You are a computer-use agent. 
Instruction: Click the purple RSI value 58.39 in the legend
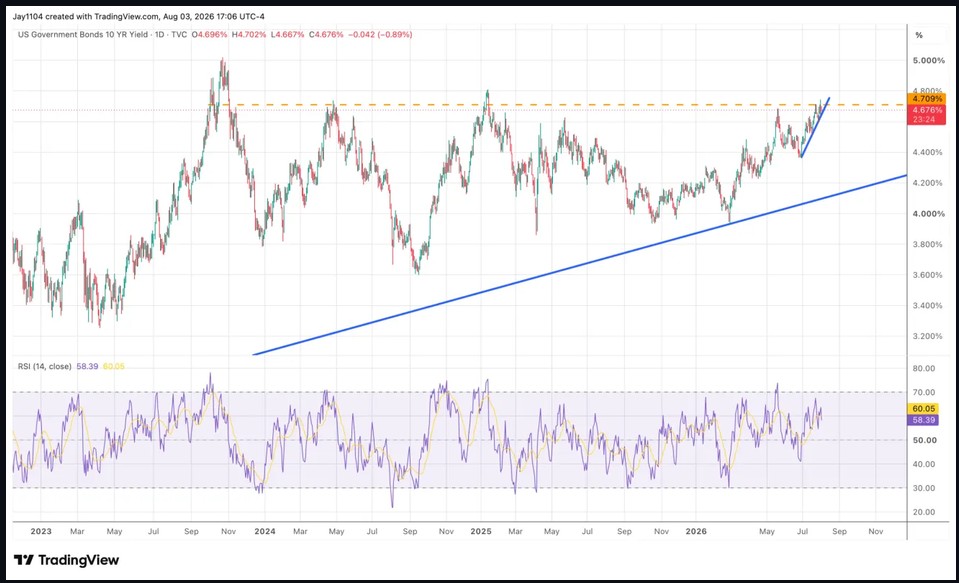pos(87,366)
